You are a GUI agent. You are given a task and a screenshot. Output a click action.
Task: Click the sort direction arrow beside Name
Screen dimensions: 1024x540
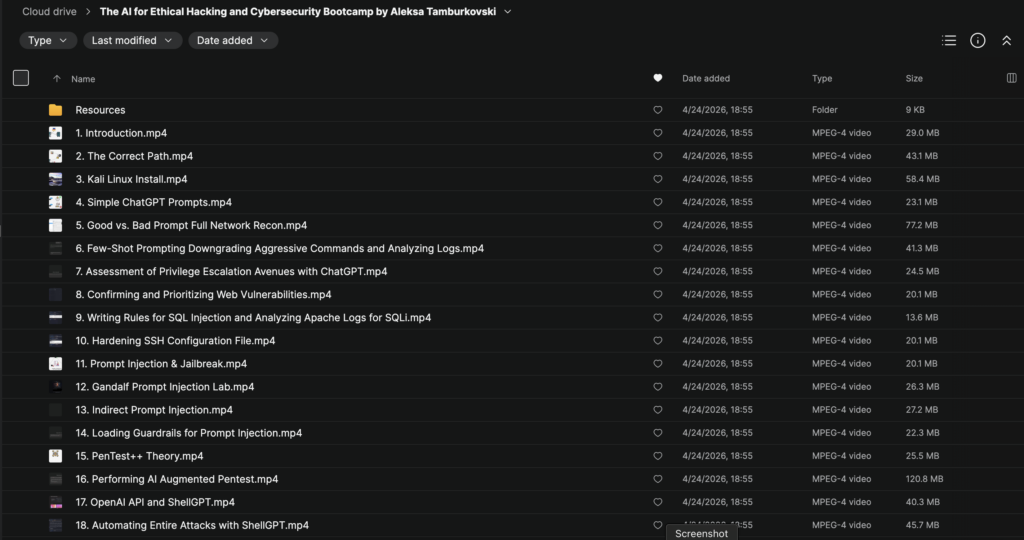(57, 79)
